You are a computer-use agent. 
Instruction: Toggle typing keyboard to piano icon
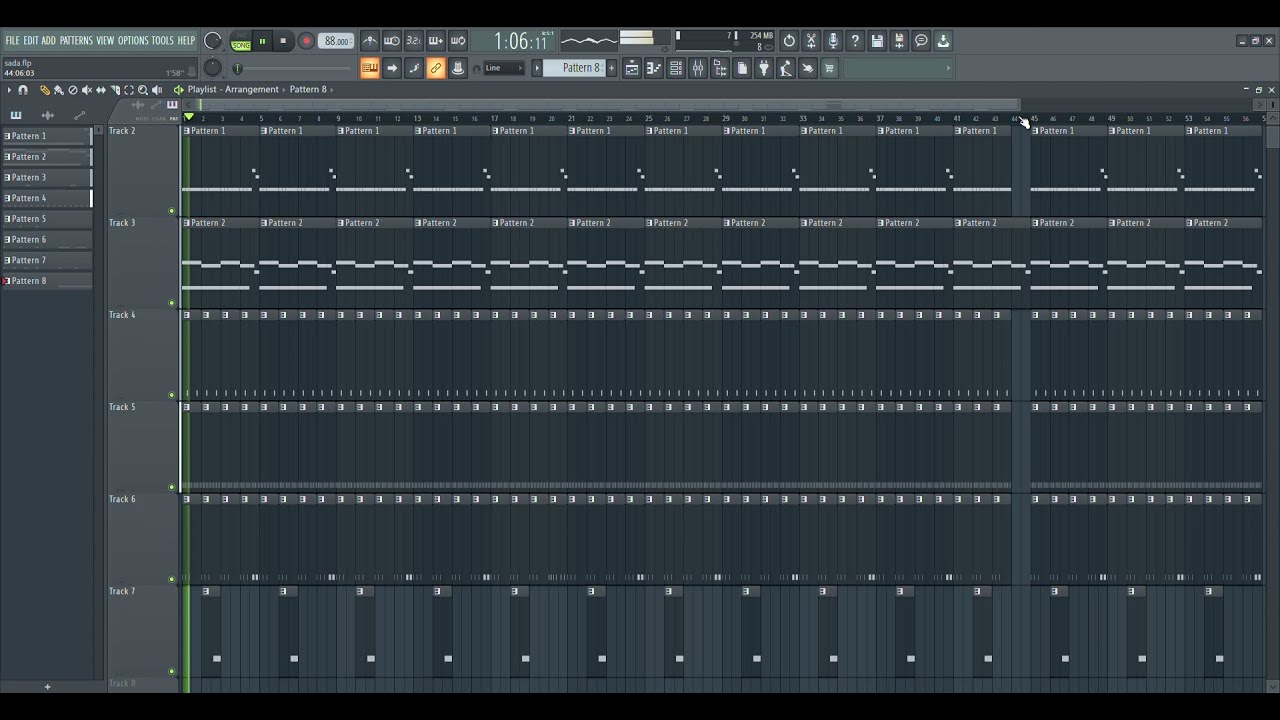click(x=370, y=68)
